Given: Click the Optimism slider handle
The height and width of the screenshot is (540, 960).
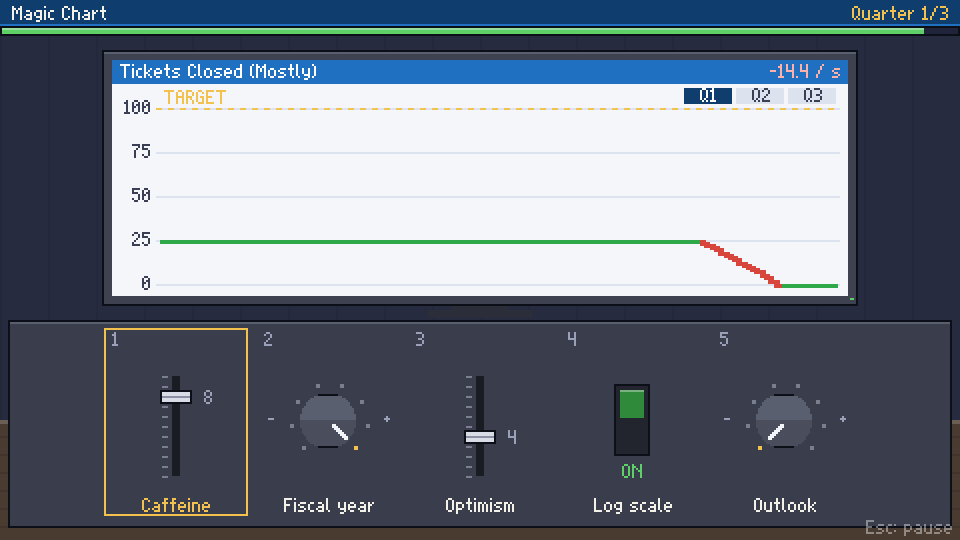Looking at the screenshot, I should tap(480, 437).
